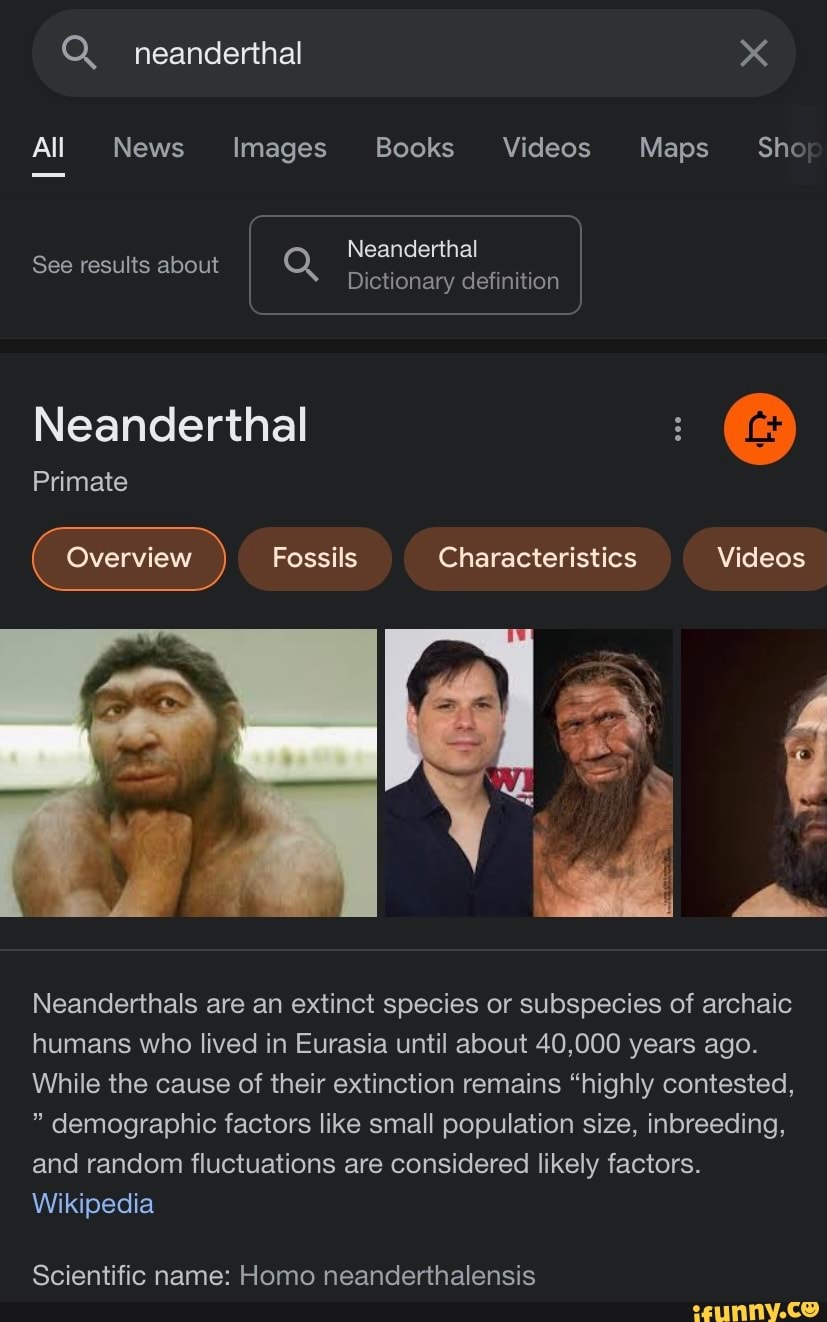Open the three-dot overflow menu

tap(677, 428)
